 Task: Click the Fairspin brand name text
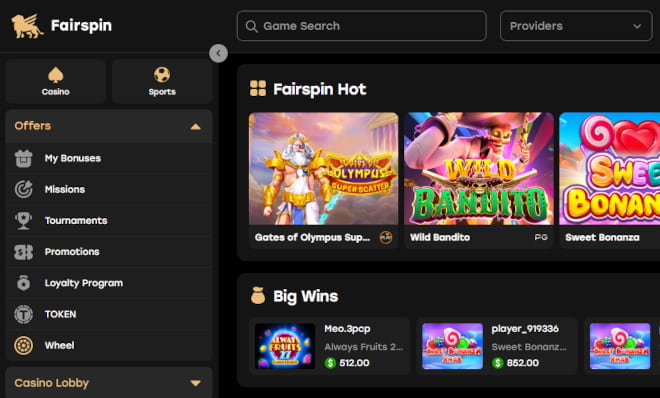81,26
